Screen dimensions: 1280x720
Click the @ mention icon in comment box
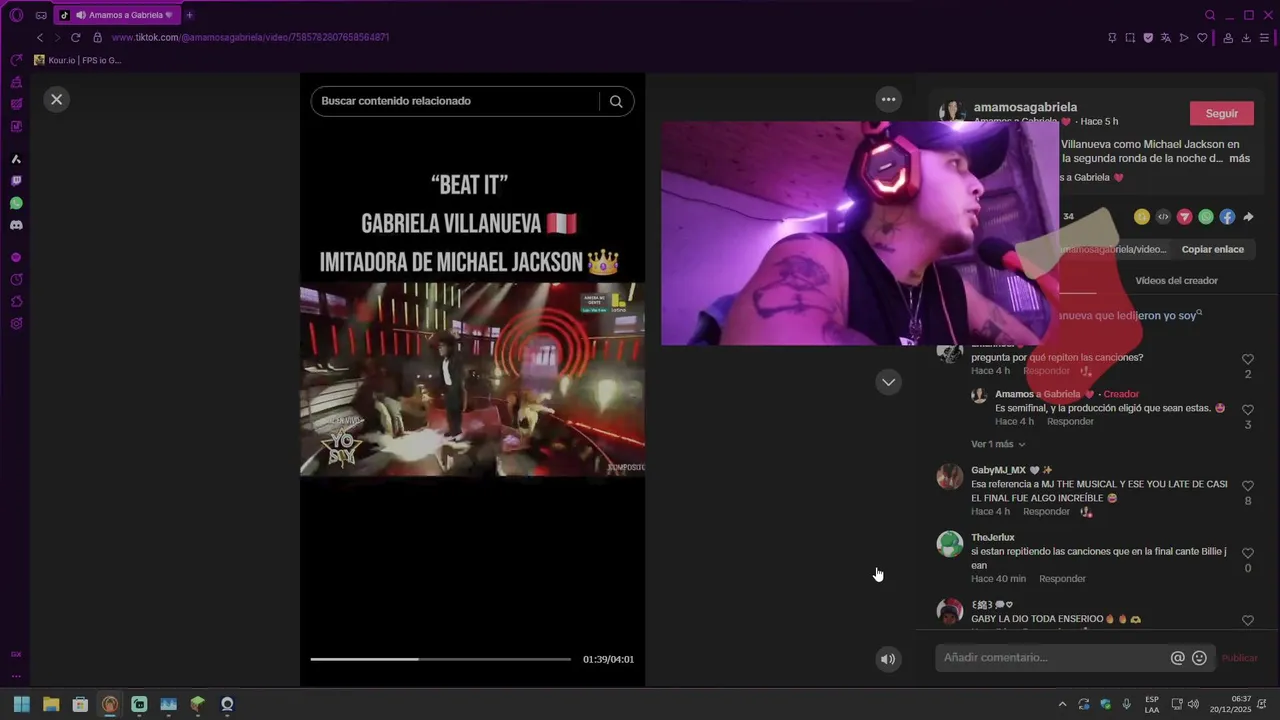(x=1177, y=658)
